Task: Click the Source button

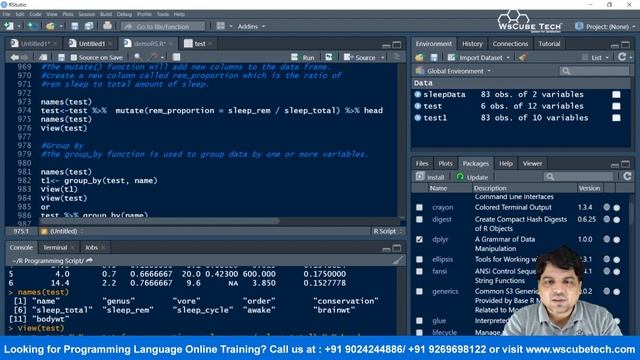Action: pyautogui.click(x=360, y=58)
